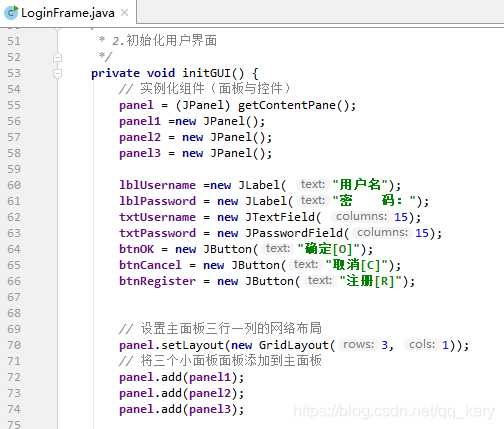Click line number 60 in the gutter

tap(14, 185)
